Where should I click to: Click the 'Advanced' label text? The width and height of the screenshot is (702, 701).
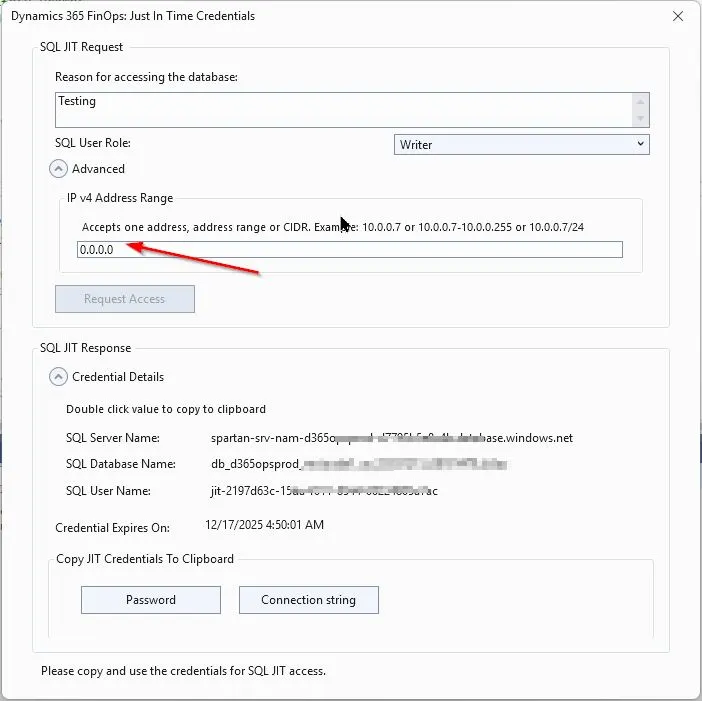(x=98, y=169)
